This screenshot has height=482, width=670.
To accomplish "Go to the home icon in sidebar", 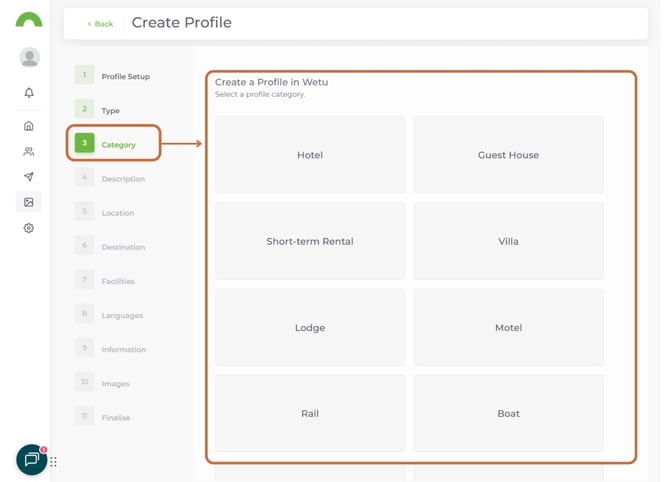I will click(x=29, y=126).
